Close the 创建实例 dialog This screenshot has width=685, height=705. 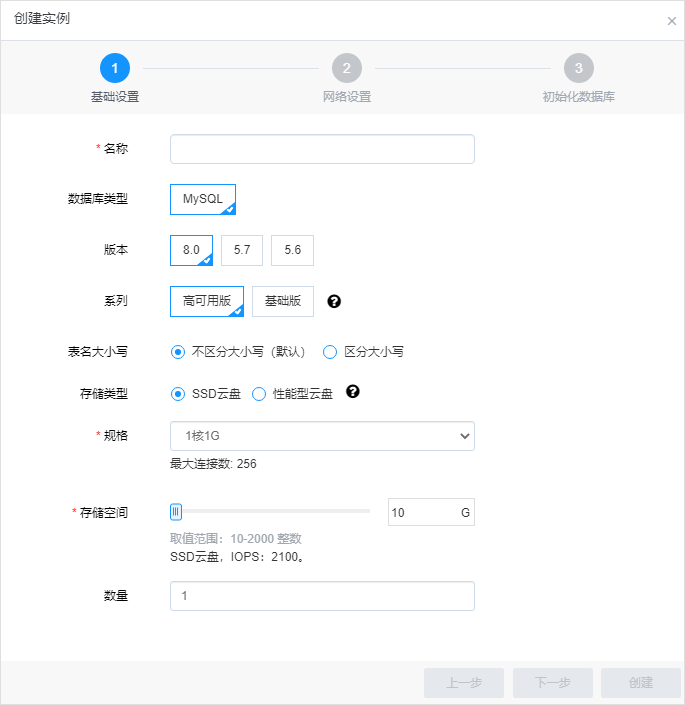[x=672, y=21]
